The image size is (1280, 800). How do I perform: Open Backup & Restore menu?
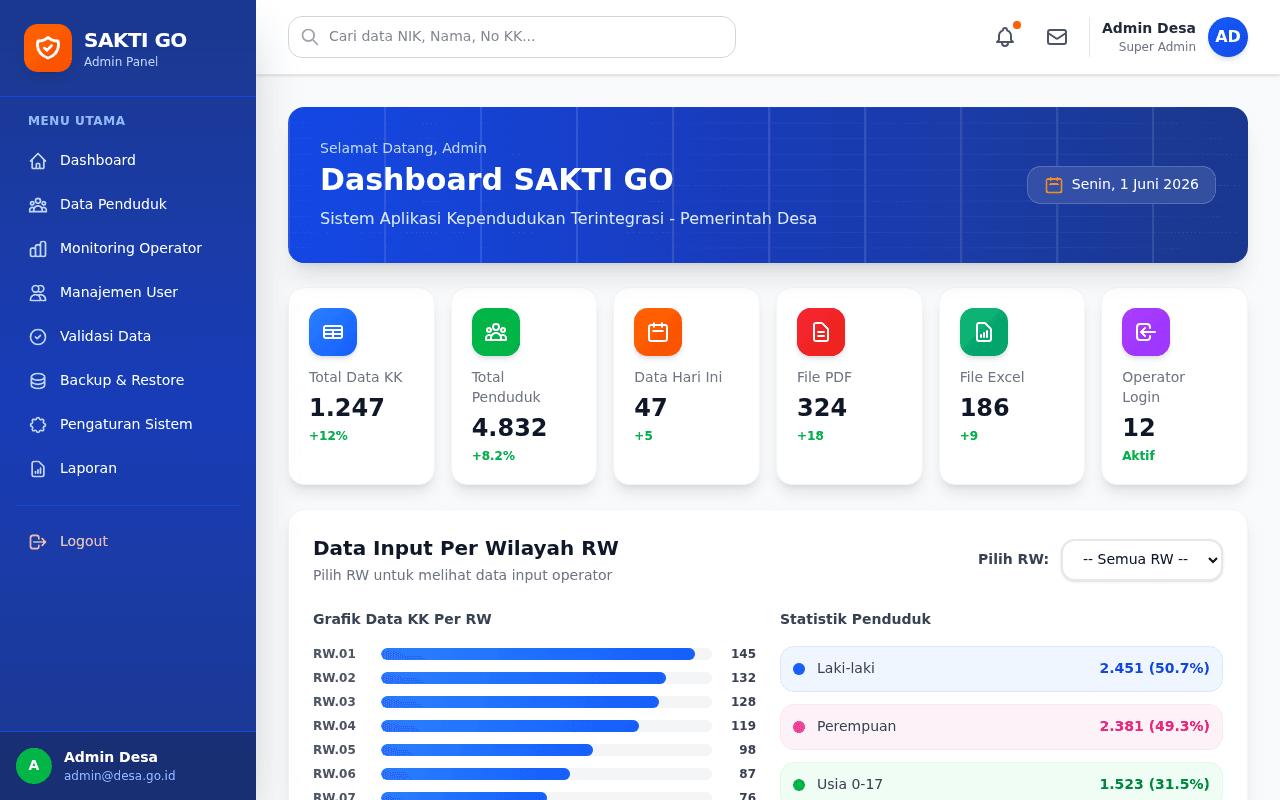[128, 381]
